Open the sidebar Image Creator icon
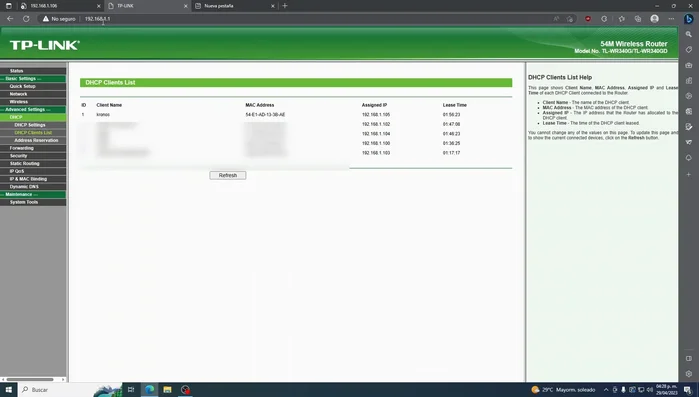 tap(689, 127)
